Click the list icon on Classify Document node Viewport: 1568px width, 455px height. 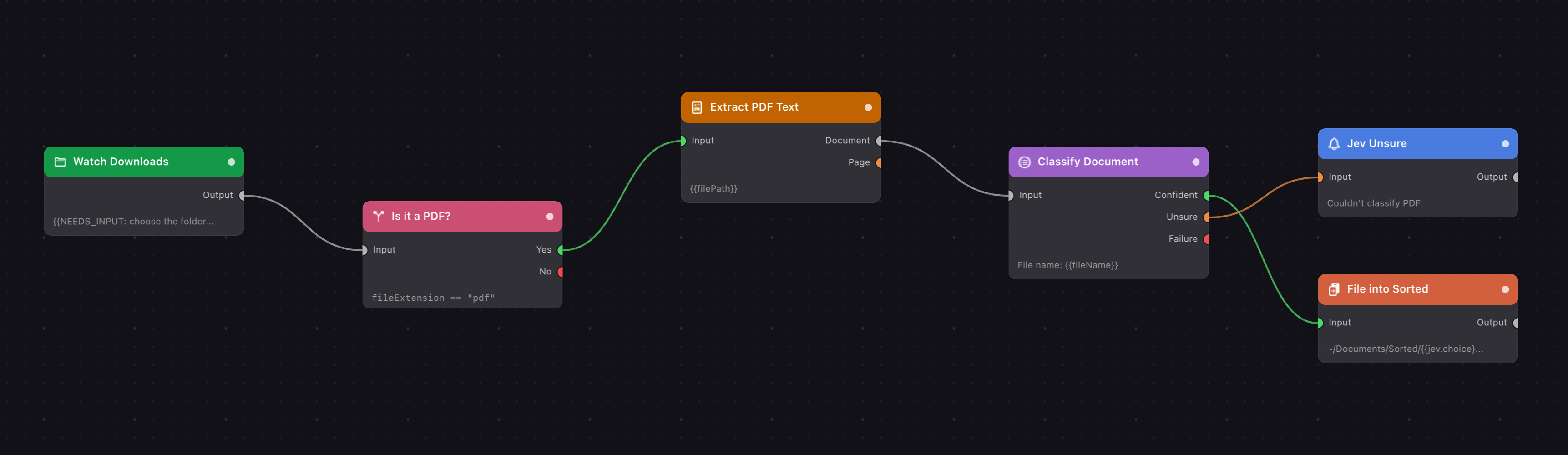pyautogui.click(x=1024, y=162)
